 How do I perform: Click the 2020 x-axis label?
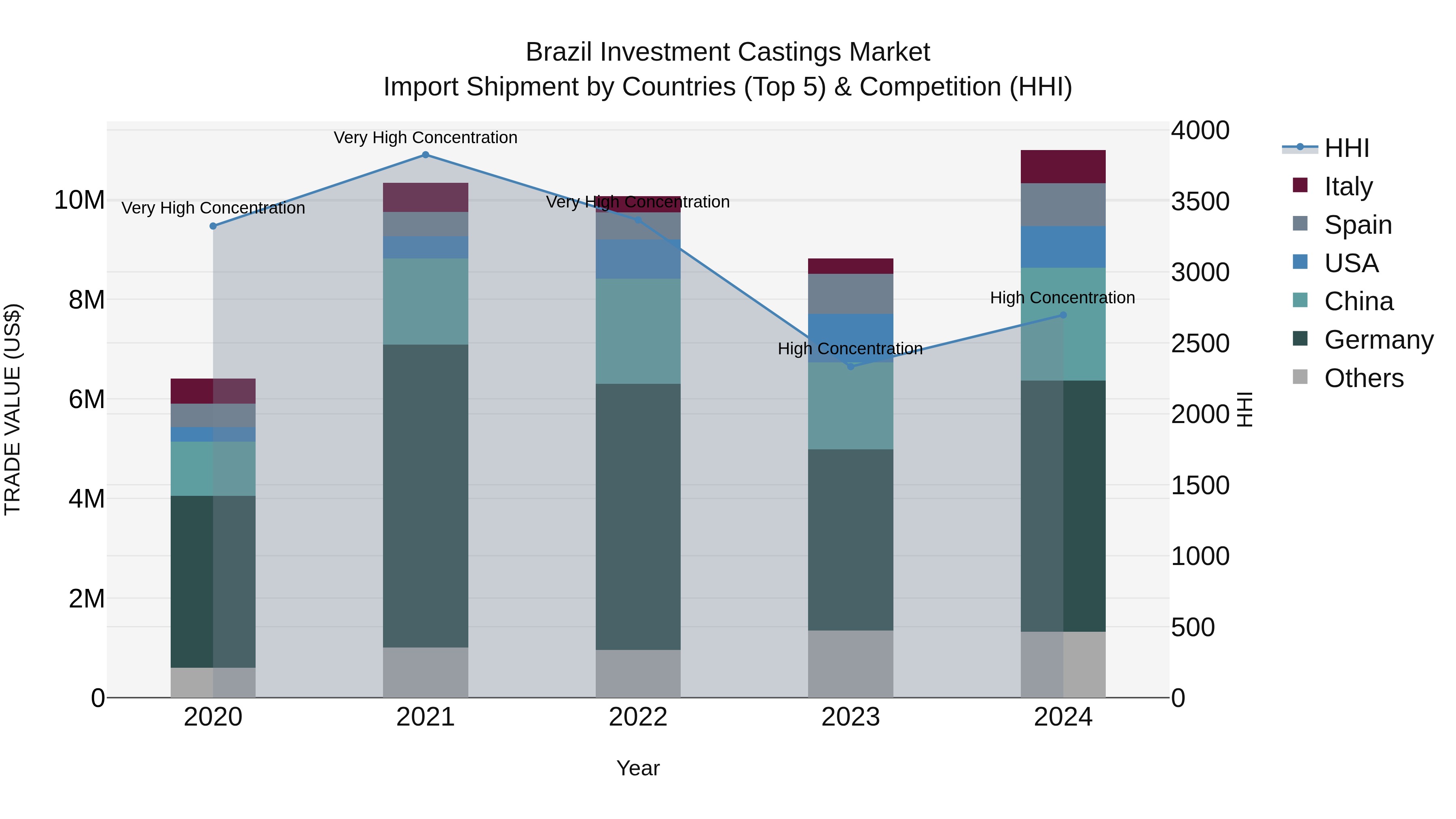click(213, 717)
